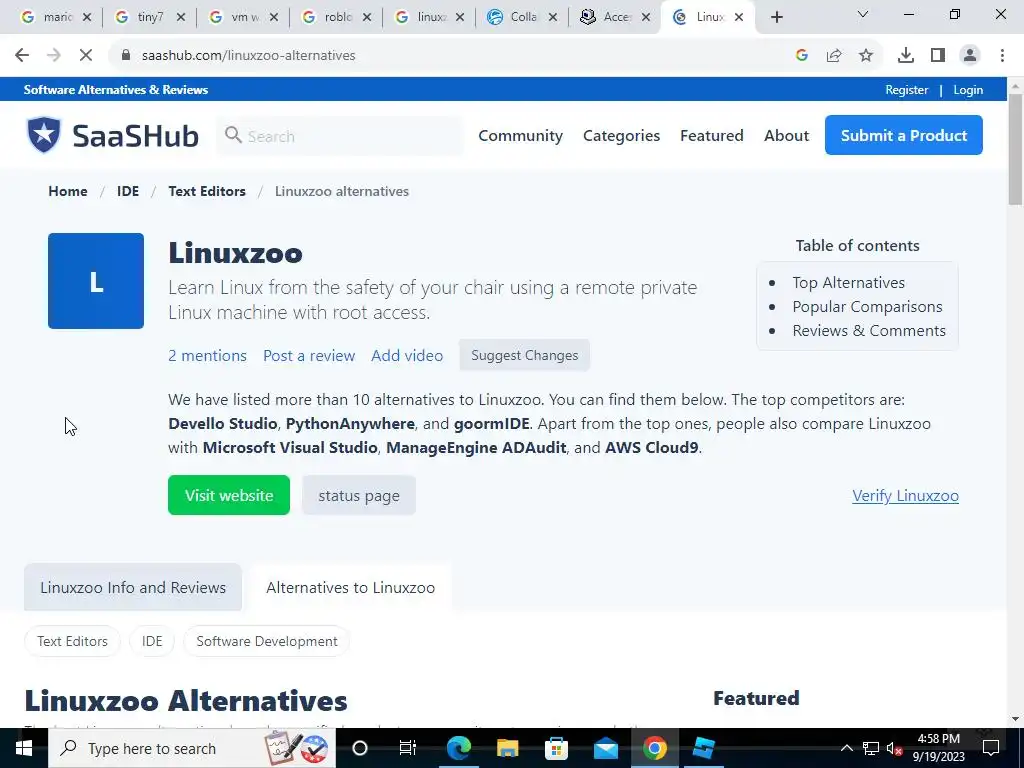Click the Submit a Product button
This screenshot has height=768, width=1024.
pyautogui.click(x=904, y=135)
